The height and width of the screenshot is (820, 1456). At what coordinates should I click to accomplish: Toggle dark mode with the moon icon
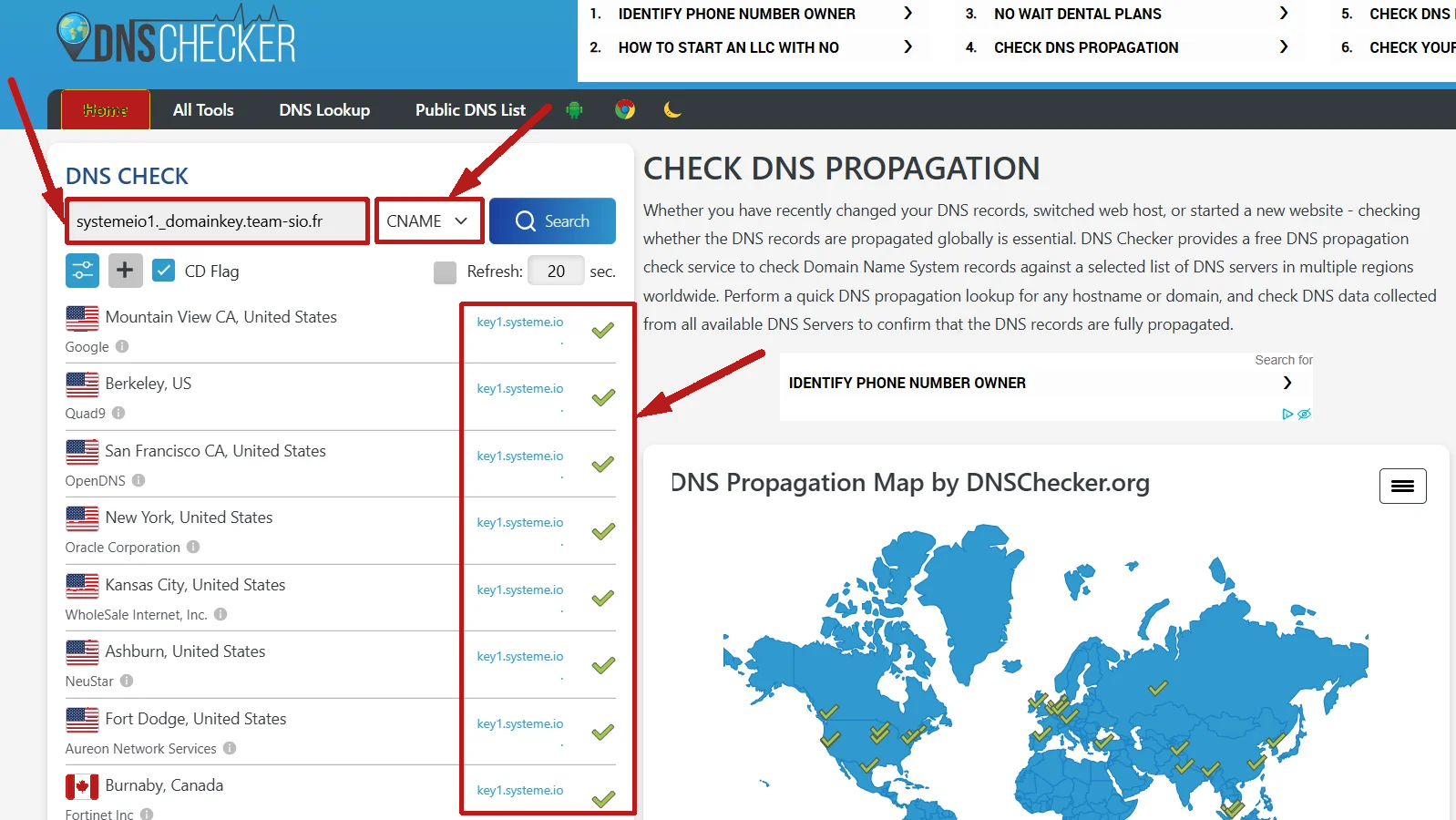pyautogui.click(x=672, y=110)
